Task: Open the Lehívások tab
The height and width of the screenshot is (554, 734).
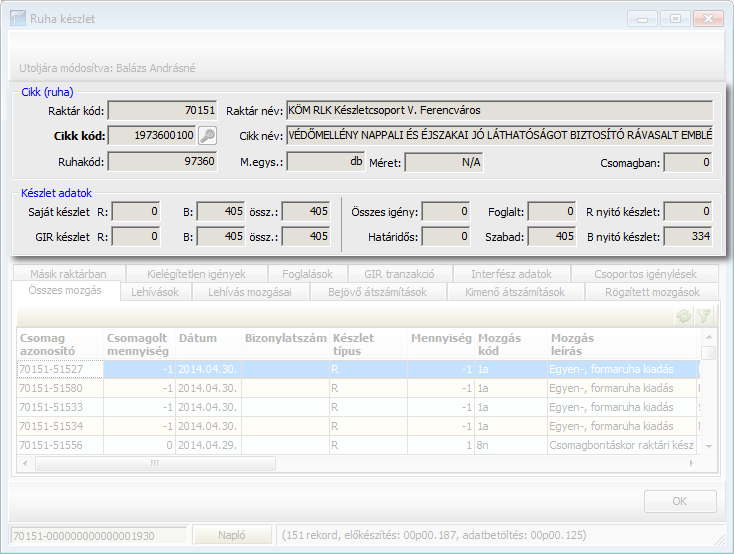Action: click(155, 292)
